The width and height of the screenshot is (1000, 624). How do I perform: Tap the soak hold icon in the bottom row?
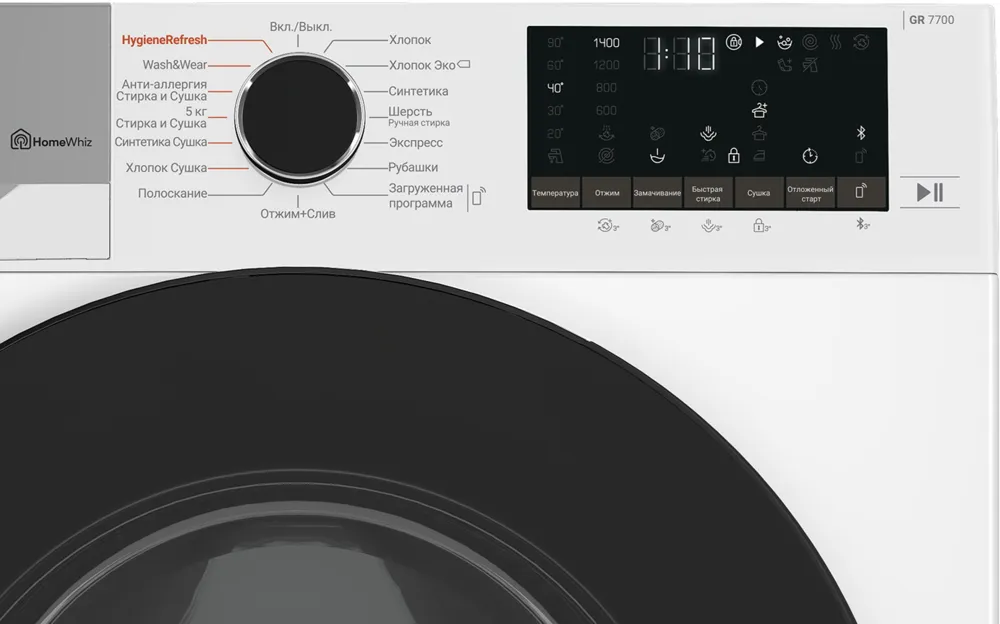pos(657,225)
